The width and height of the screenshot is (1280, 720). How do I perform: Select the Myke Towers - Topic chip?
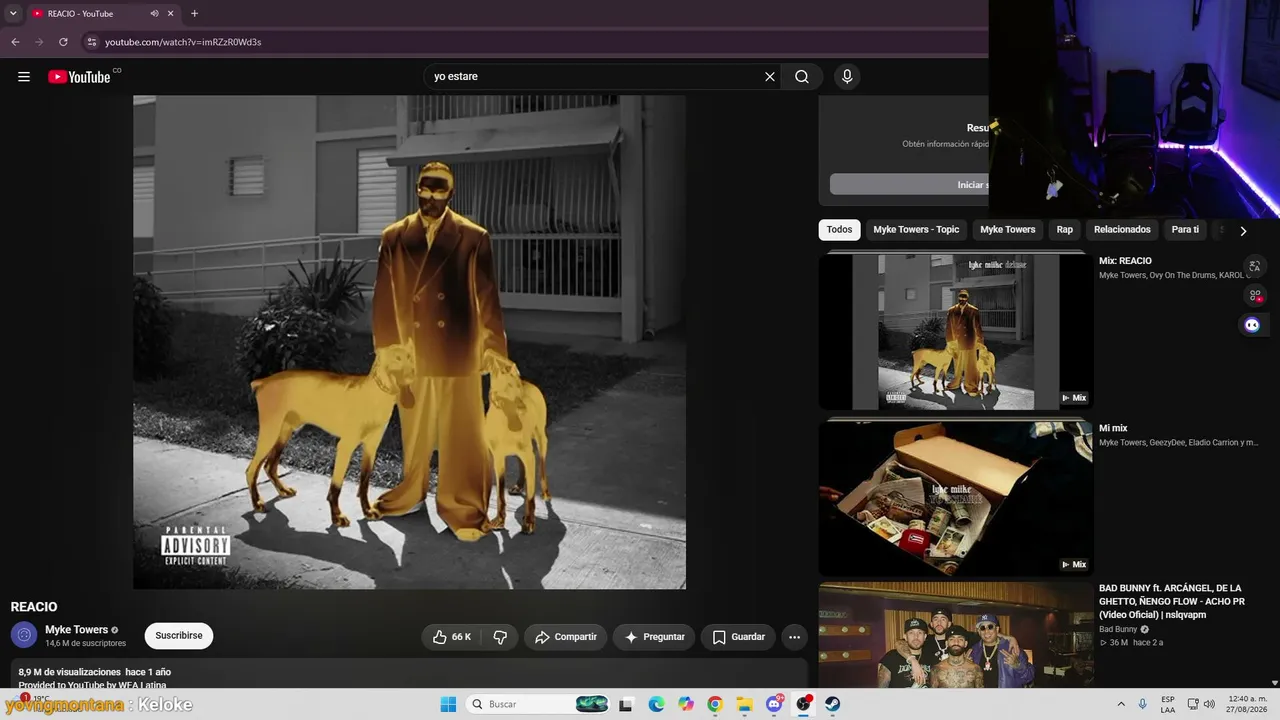(916, 230)
